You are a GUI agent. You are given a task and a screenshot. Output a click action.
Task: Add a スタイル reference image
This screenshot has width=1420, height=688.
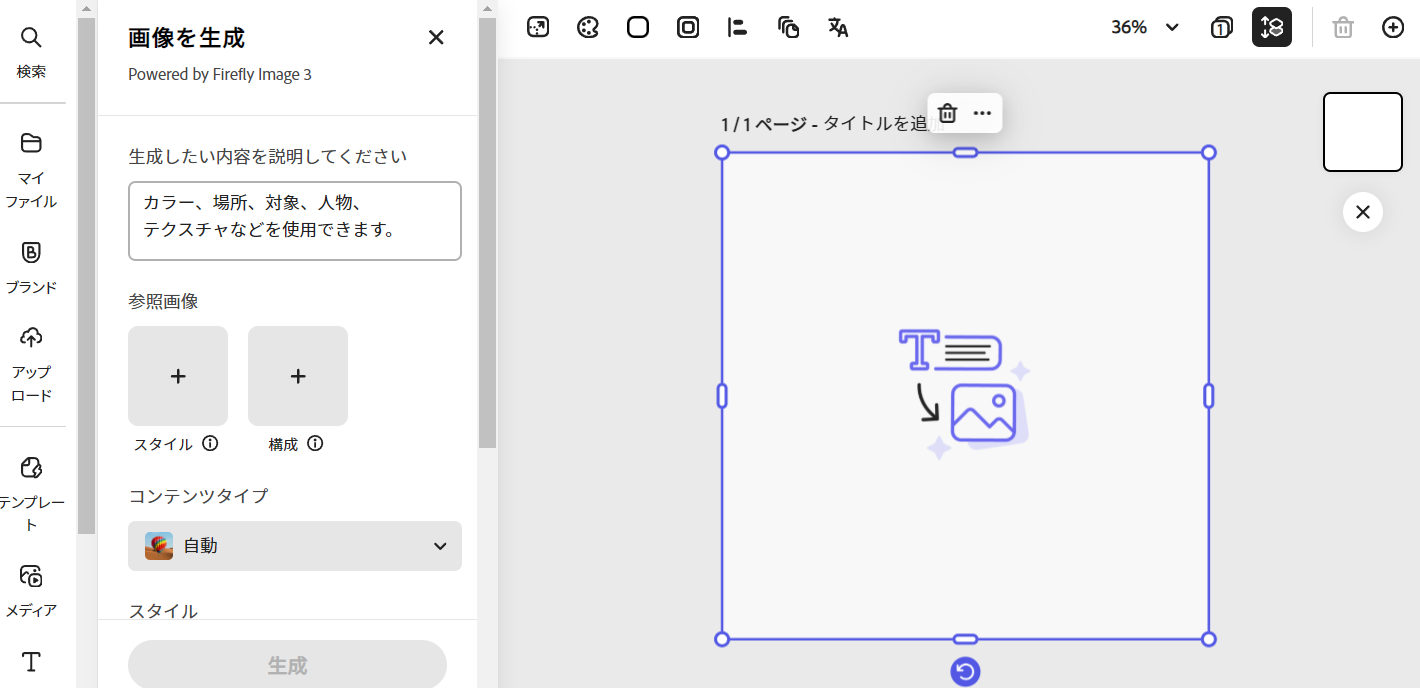(x=178, y=376)
